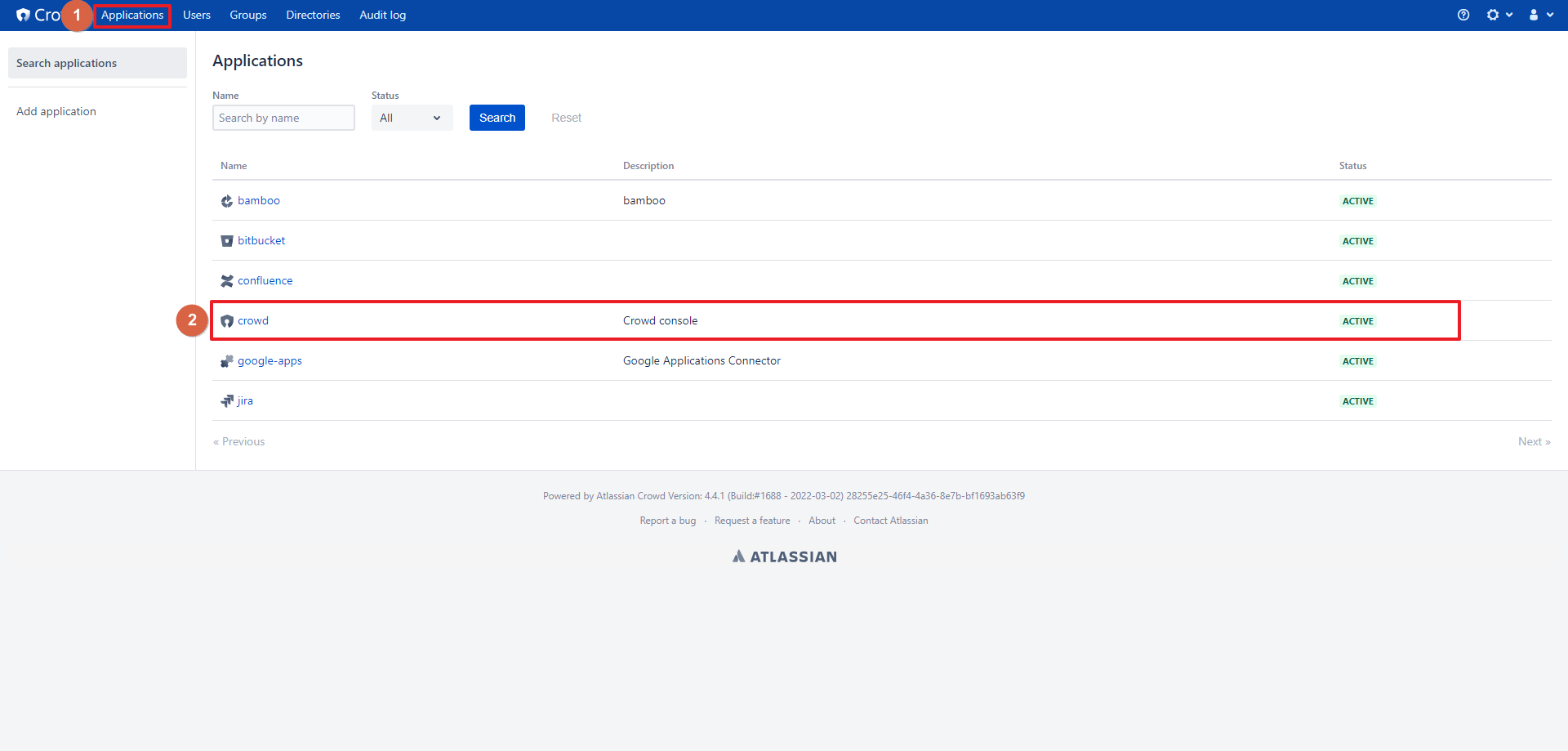Click the Atlassian logo in footer
1568x751 pixels.
coord(784,557)
